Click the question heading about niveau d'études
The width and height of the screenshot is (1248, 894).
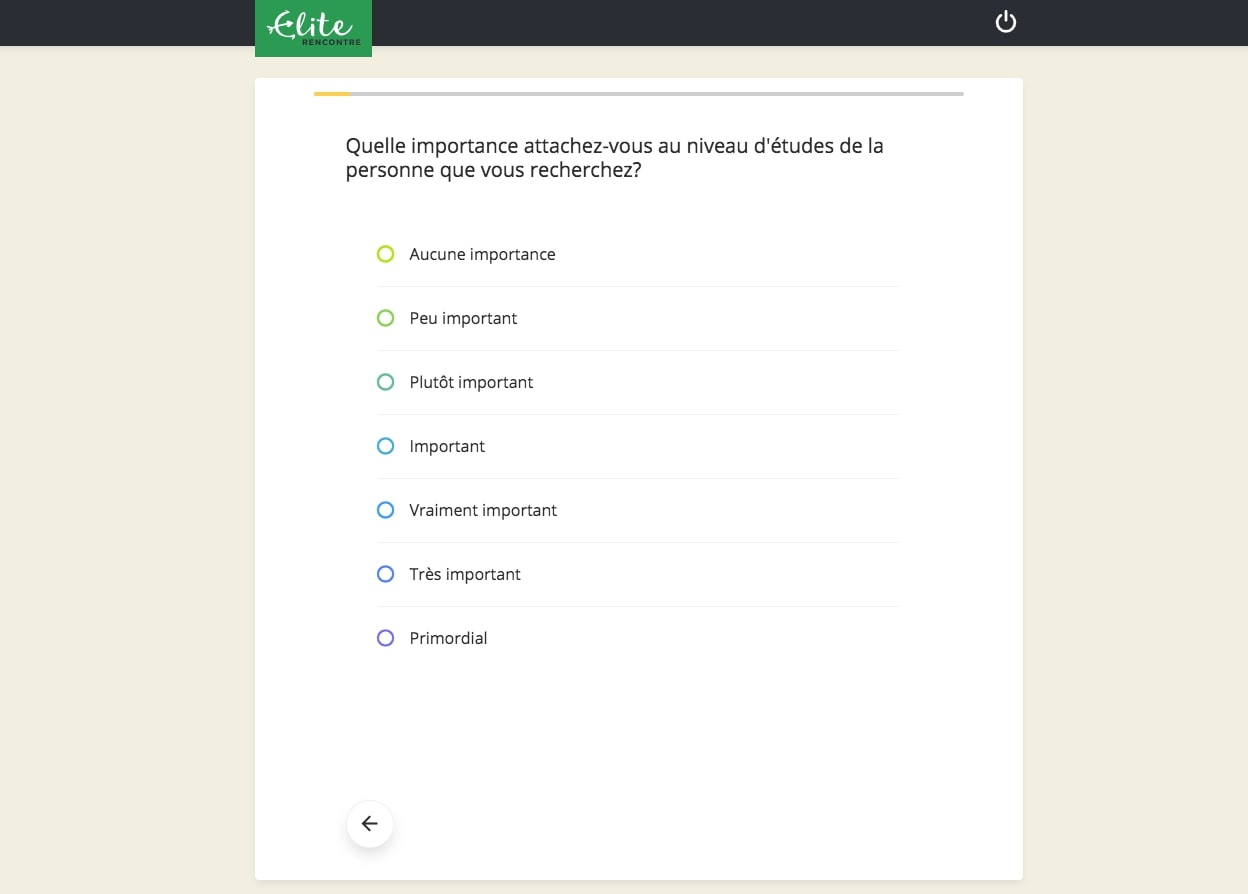(614, 158)
